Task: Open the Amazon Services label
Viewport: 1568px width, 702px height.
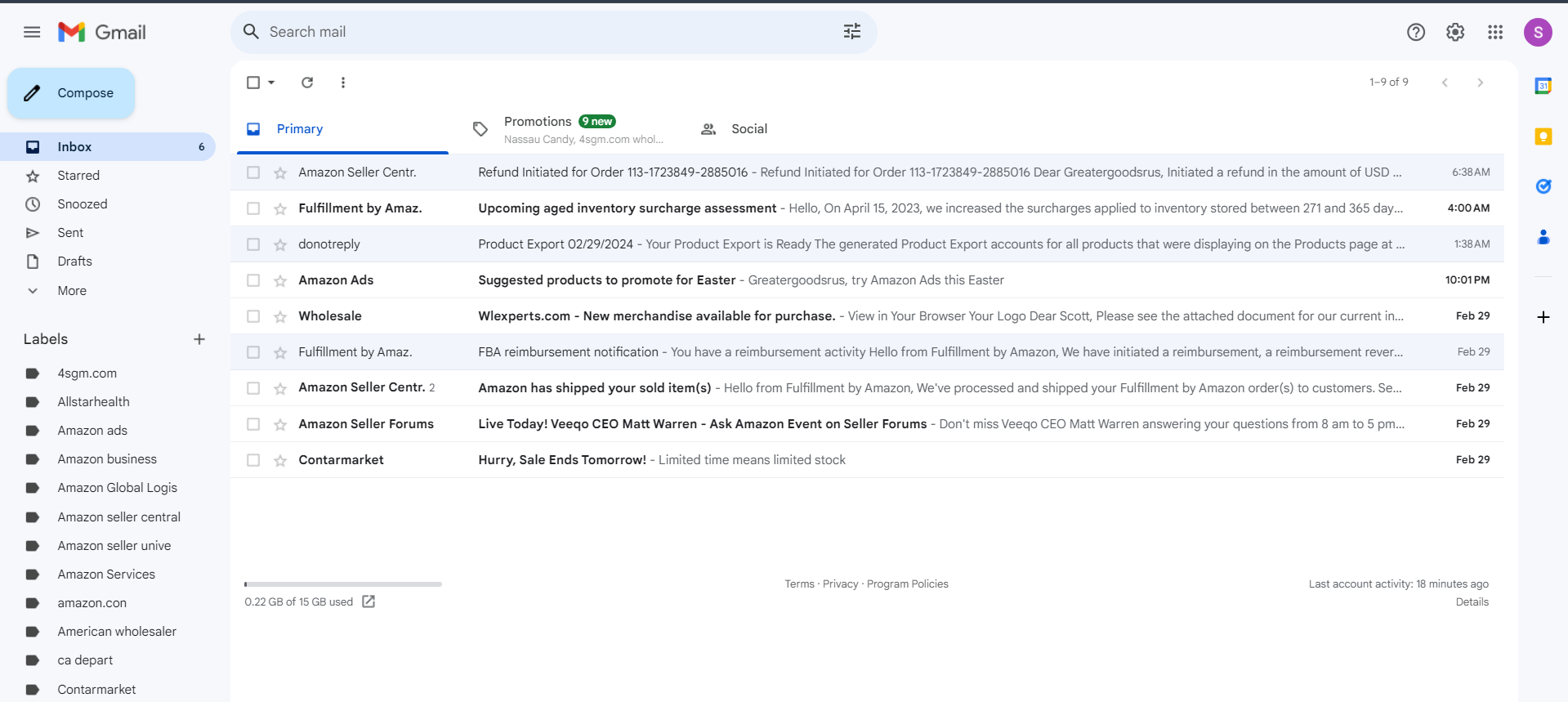Action: [x=106, y=575]
